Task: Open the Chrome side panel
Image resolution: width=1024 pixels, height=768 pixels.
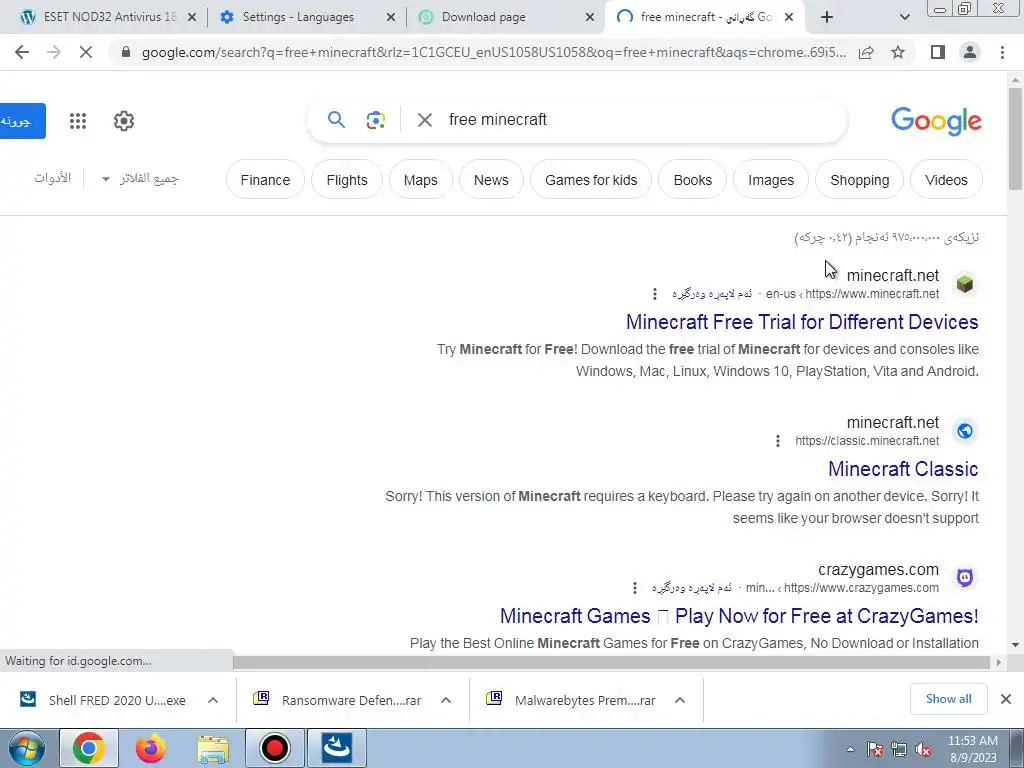Action: click(x=938, y=52)
